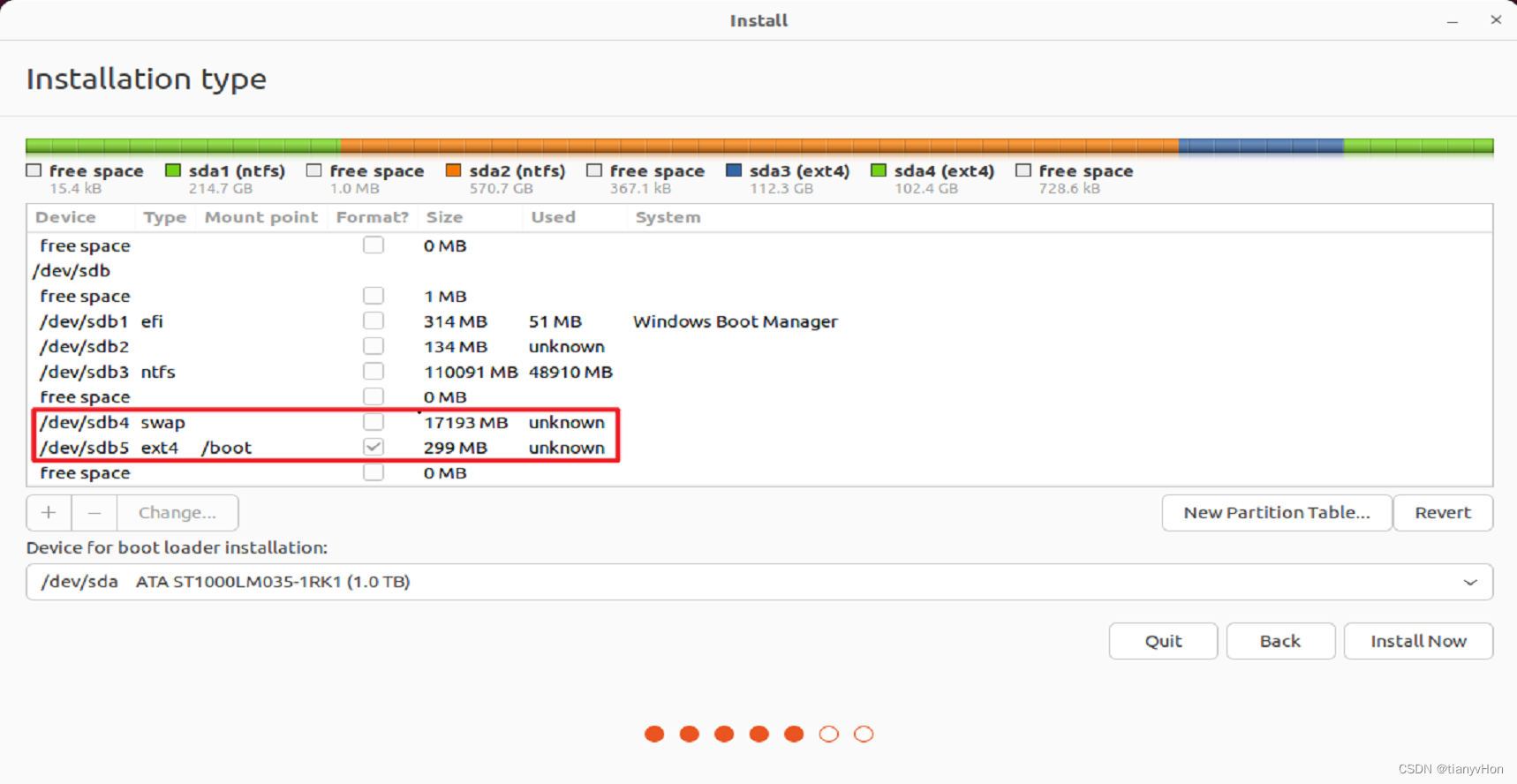This screenshot has height=784, width=1517.
Task: Click the 17193 MB size value
Action: [x=466, y=422]
